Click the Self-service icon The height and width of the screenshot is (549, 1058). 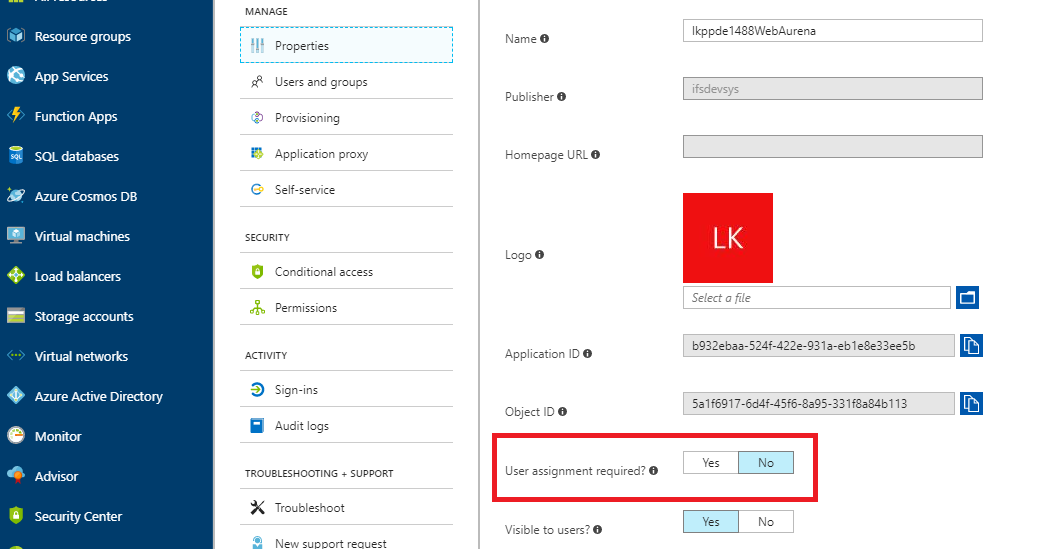[257, 190]
